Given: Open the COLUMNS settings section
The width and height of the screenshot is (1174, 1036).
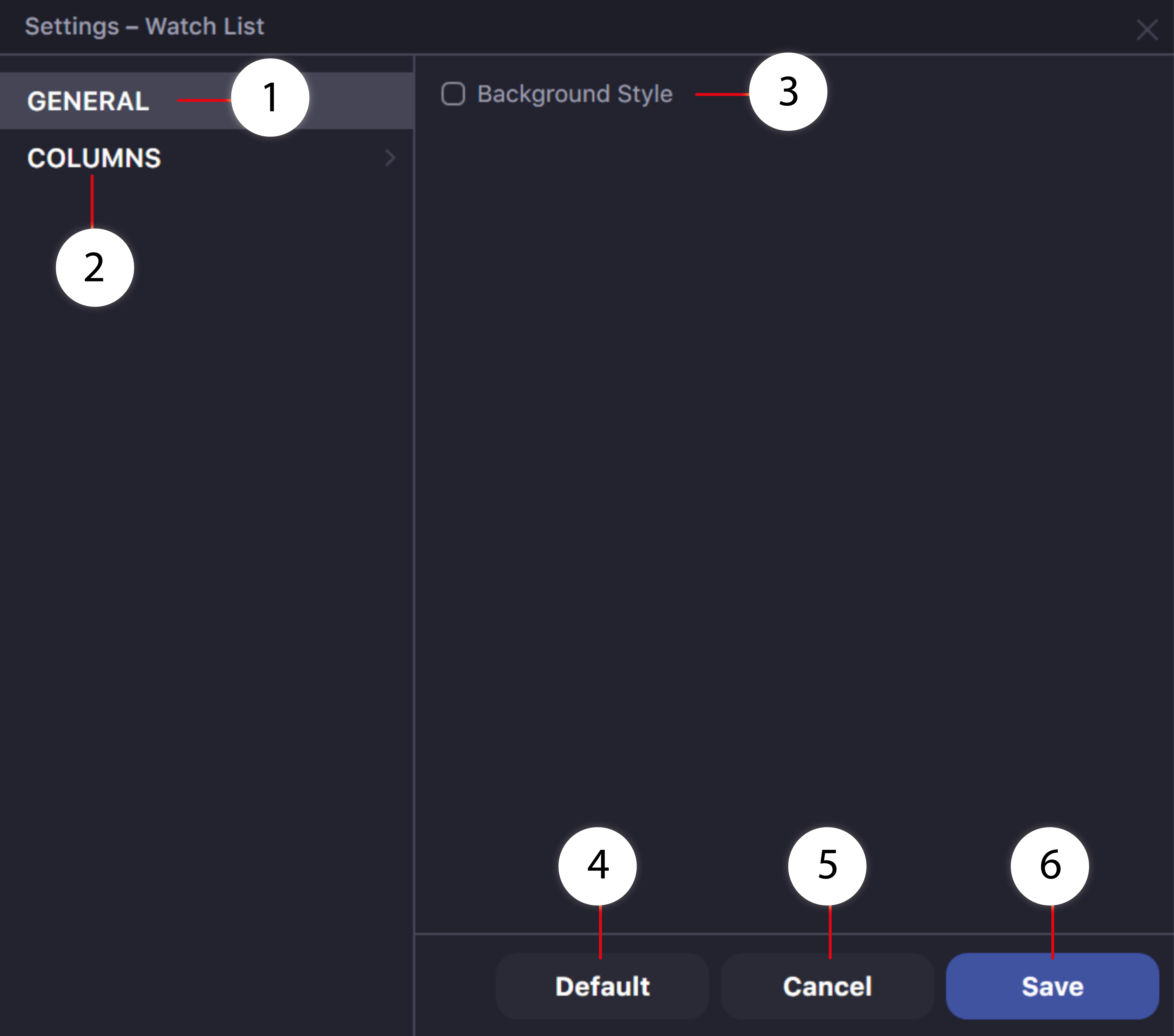Looking at the screenshot, I should pos(207,158).
